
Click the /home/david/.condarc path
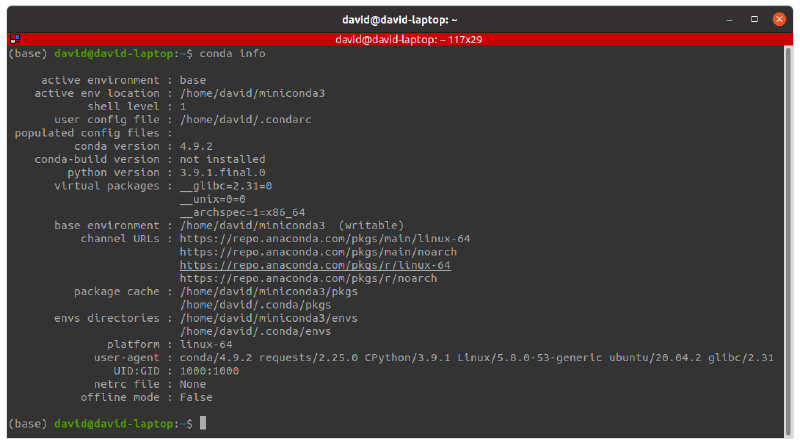click(x=245, y=119)
